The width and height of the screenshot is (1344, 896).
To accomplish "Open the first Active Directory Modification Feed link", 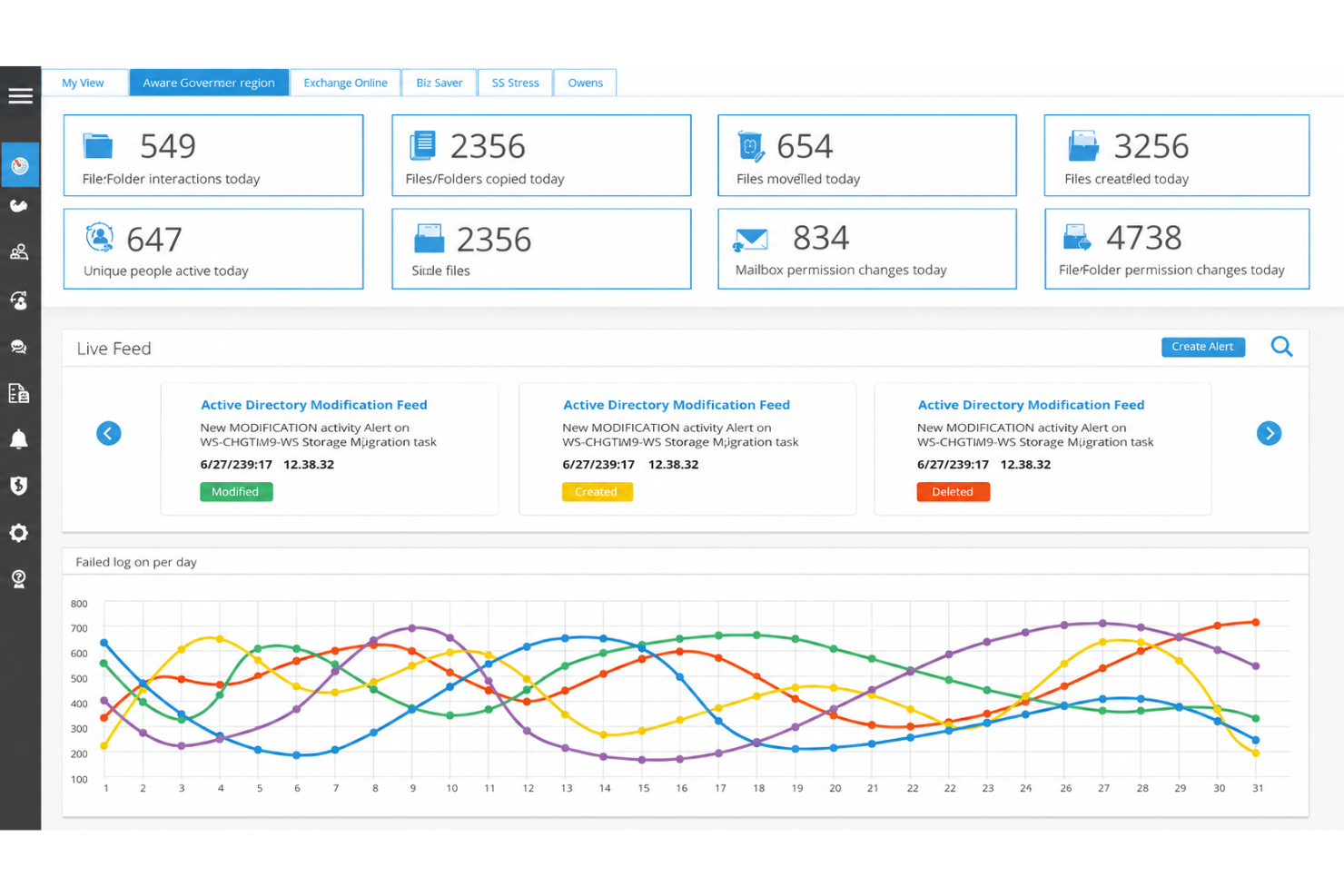I will 314,405.
